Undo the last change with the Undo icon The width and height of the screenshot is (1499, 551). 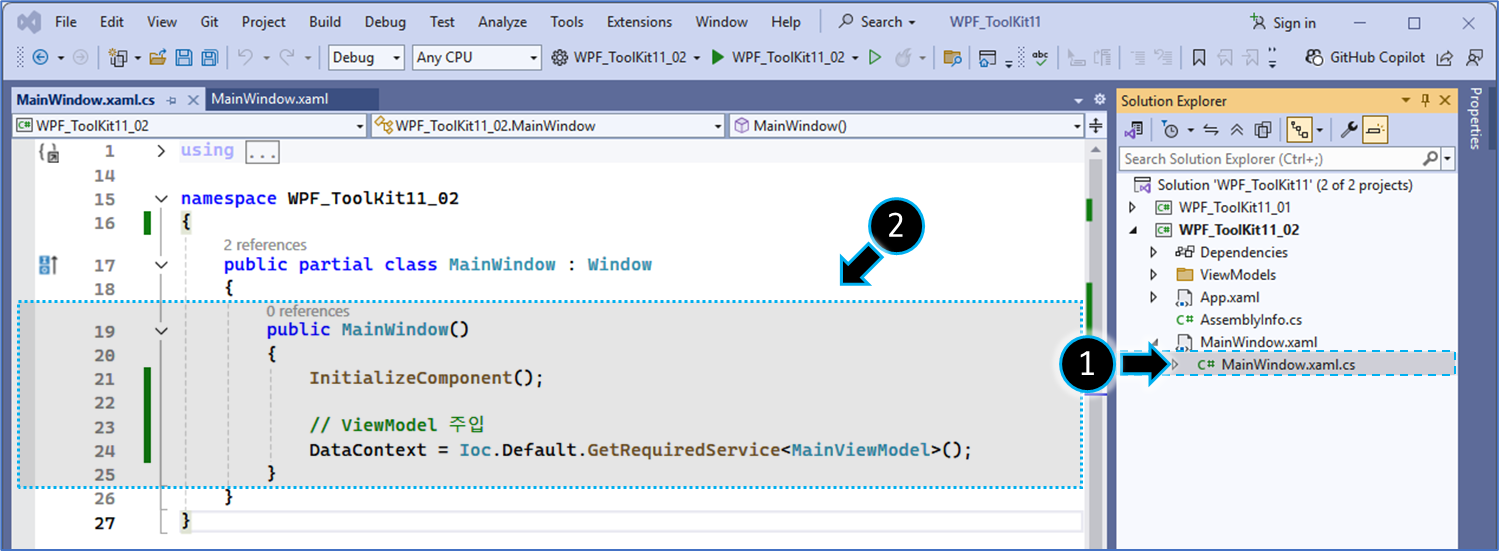coord(246,58)
